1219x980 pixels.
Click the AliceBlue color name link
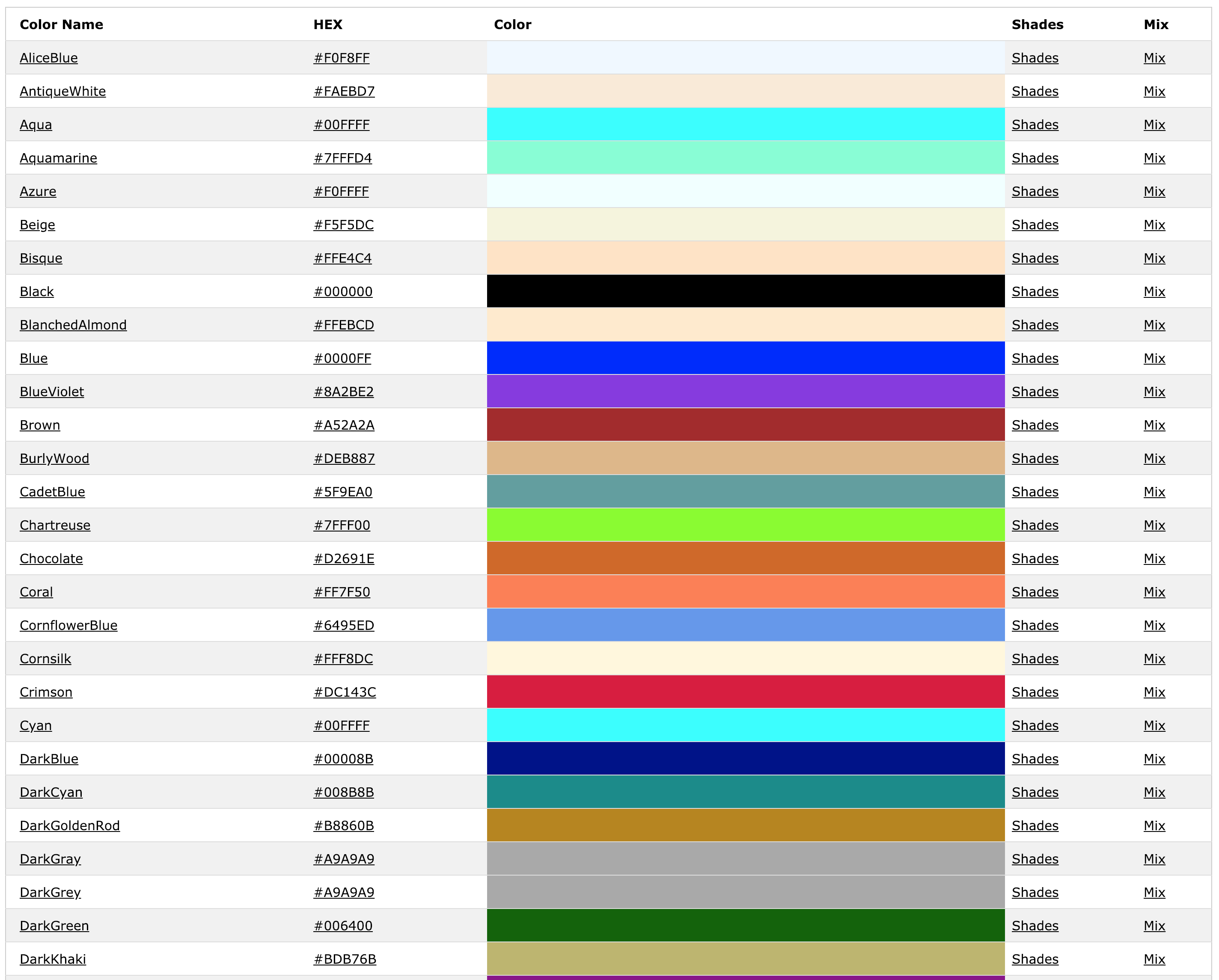[x=50, y=57]
